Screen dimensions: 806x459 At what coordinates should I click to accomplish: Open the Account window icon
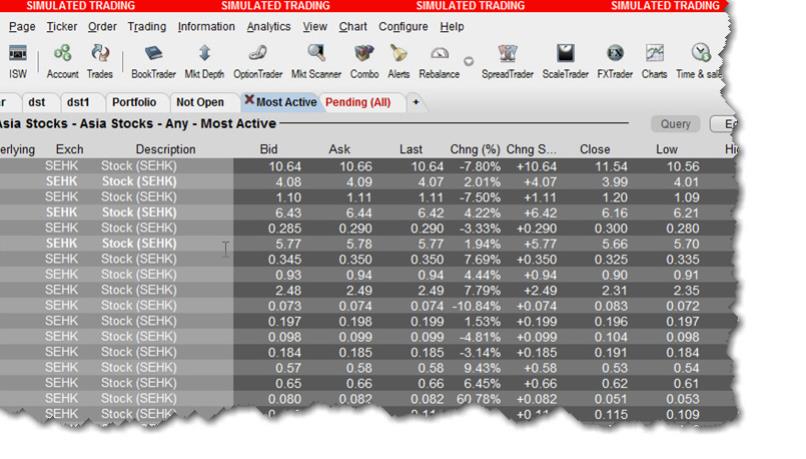(62, 59)
